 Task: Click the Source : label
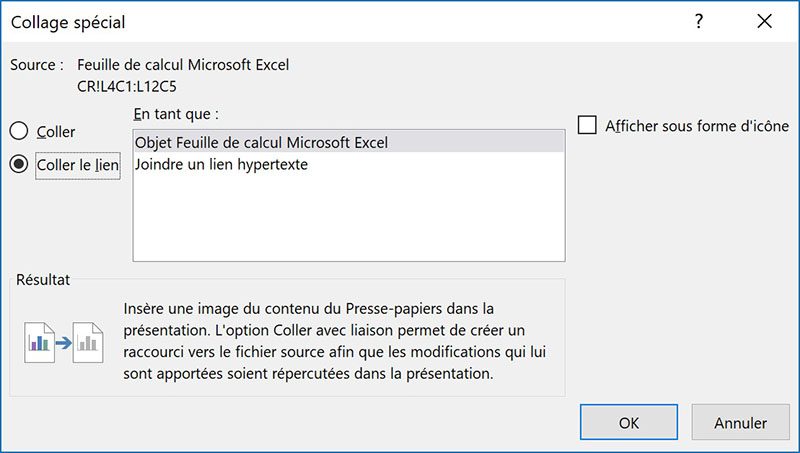(x=37, y=65)
